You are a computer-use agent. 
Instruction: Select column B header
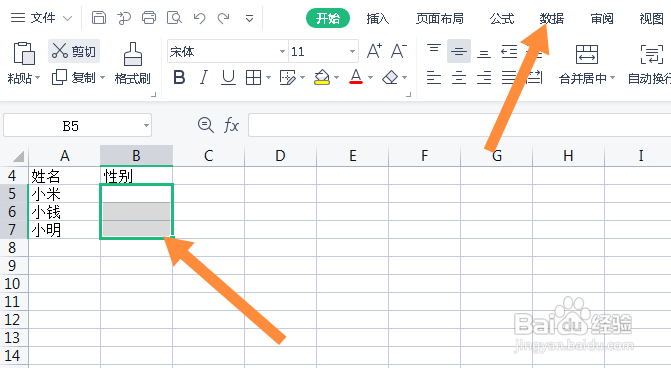pos(137,156)
